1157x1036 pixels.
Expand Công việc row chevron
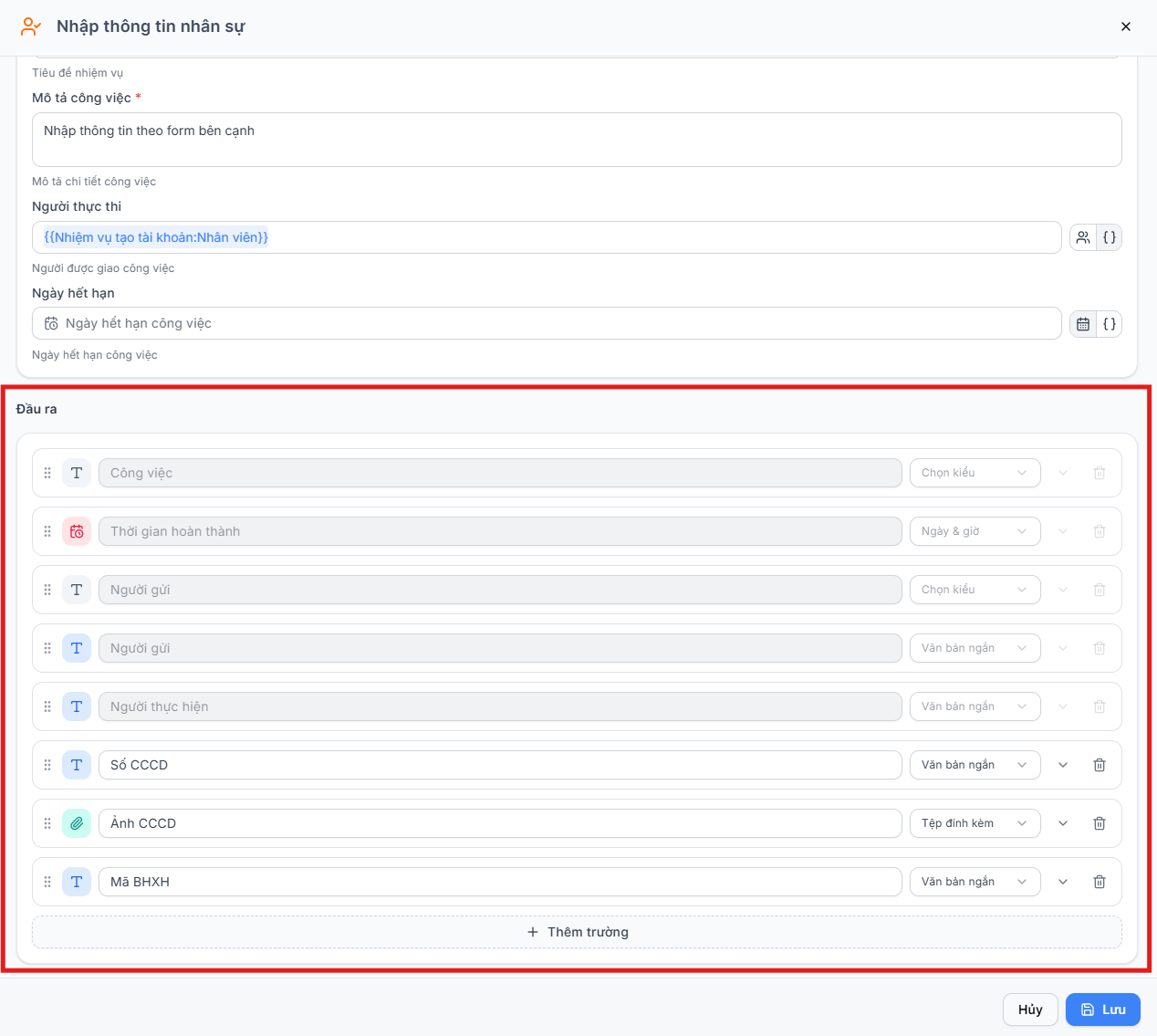click(x=1063, y=473)
